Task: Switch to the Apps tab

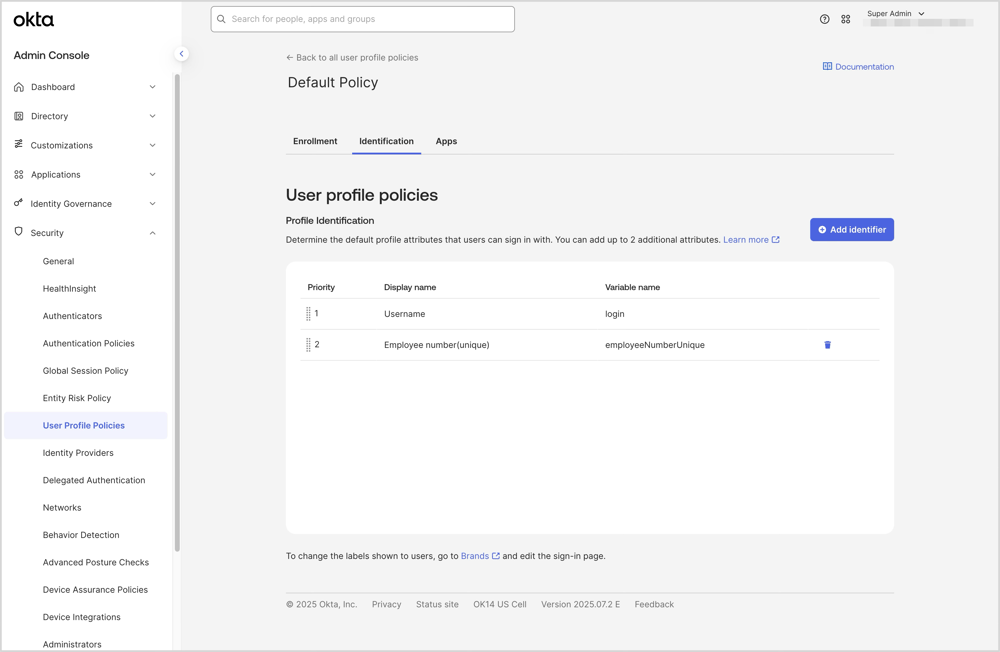Action: [446, 141]
